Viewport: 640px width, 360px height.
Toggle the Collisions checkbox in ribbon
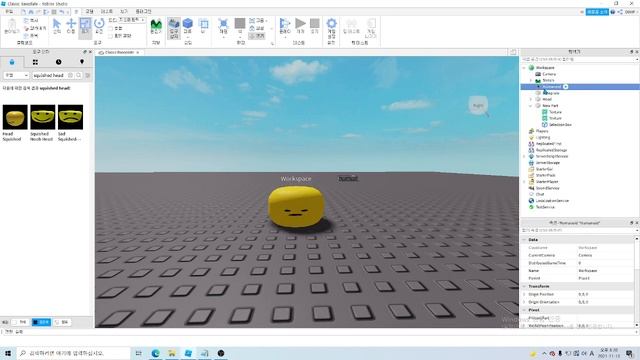[111, 29]
